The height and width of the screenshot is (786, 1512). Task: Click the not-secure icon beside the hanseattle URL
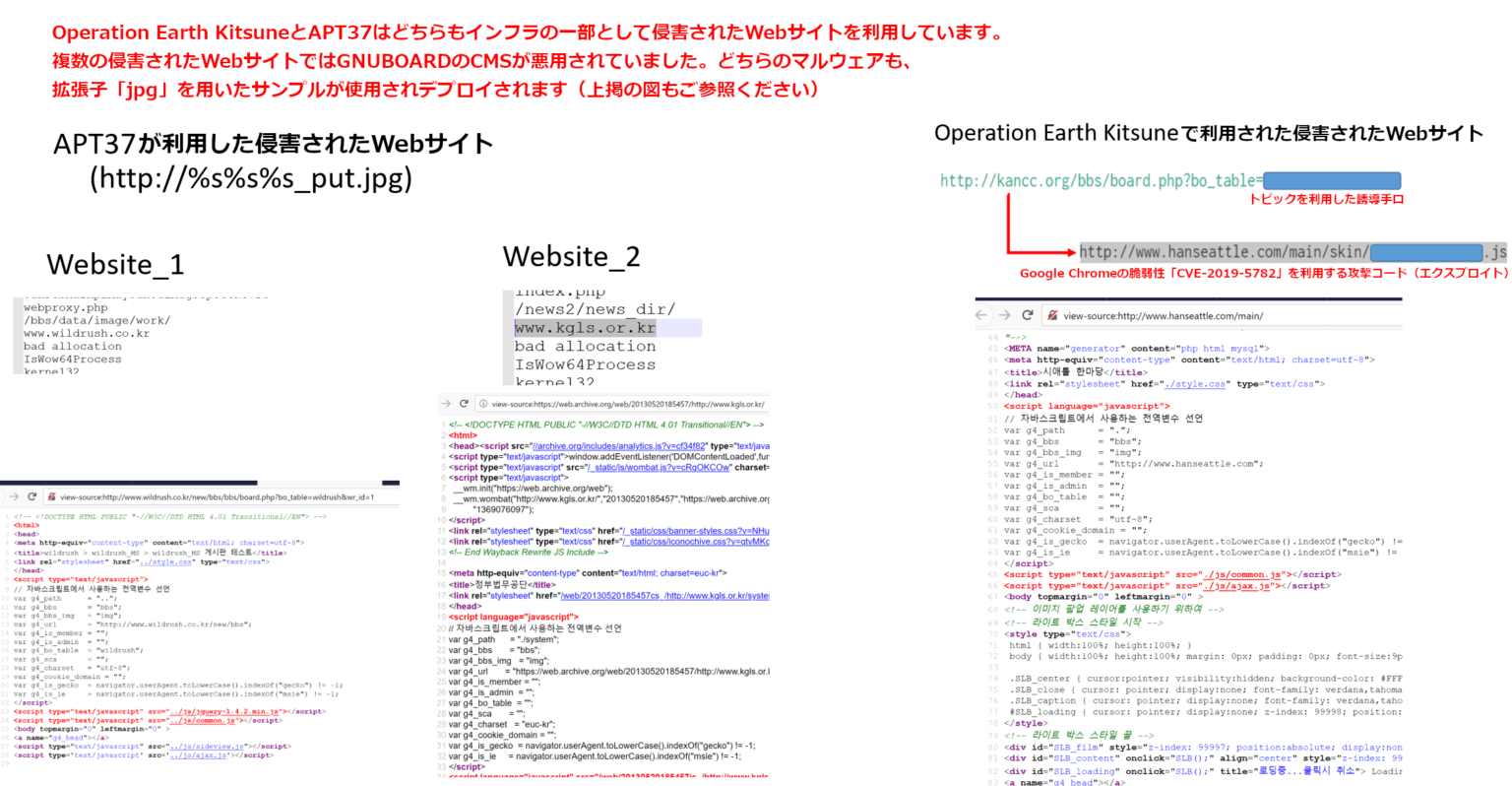1052,315
